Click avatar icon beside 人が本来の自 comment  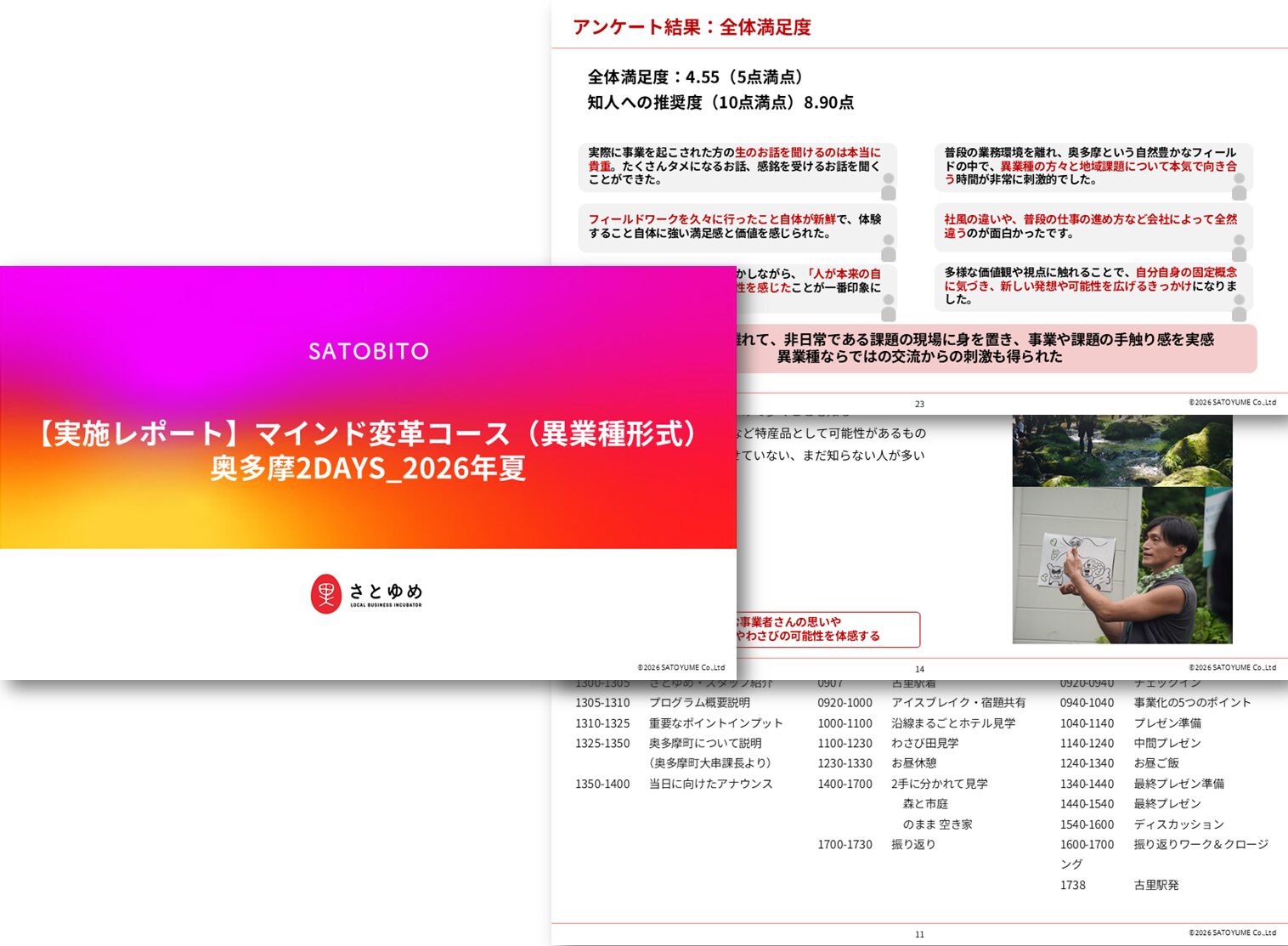(889, 307)
